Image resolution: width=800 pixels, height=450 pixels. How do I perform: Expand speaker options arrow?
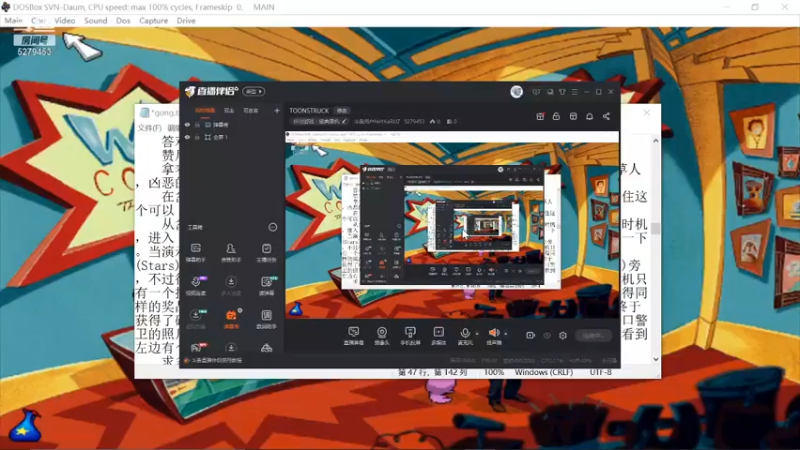(506, 334)
